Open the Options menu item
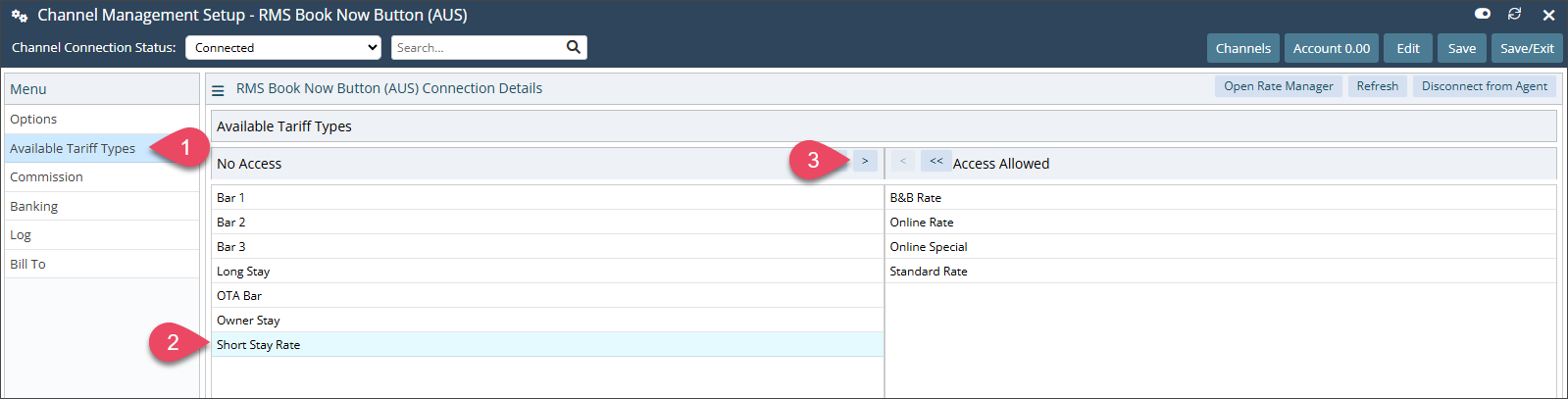This screenshot has height=399, width=1568. click(x=102, y=119)
